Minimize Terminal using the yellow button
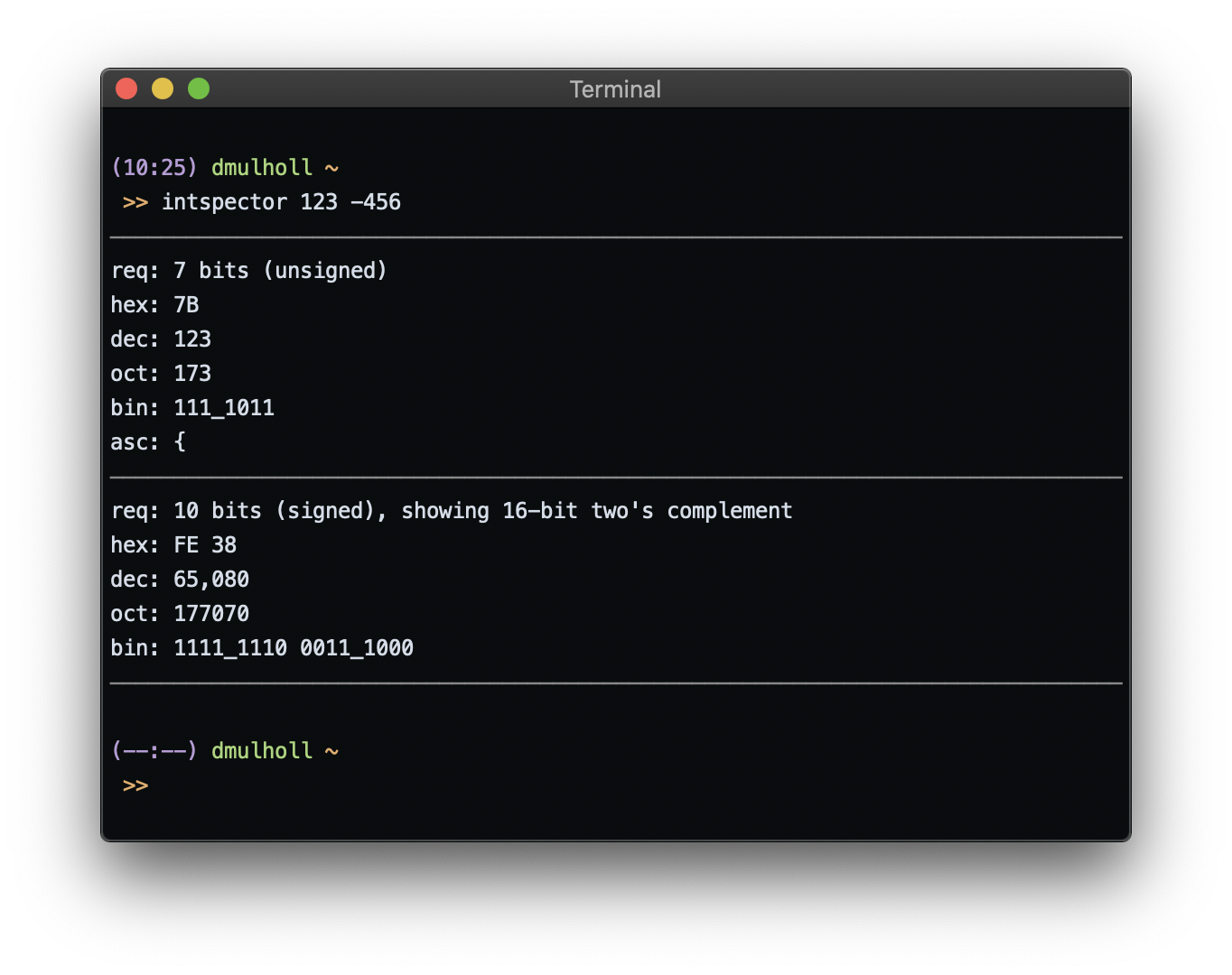This screenshot has height=975, width=1232. tap(163, 88)
